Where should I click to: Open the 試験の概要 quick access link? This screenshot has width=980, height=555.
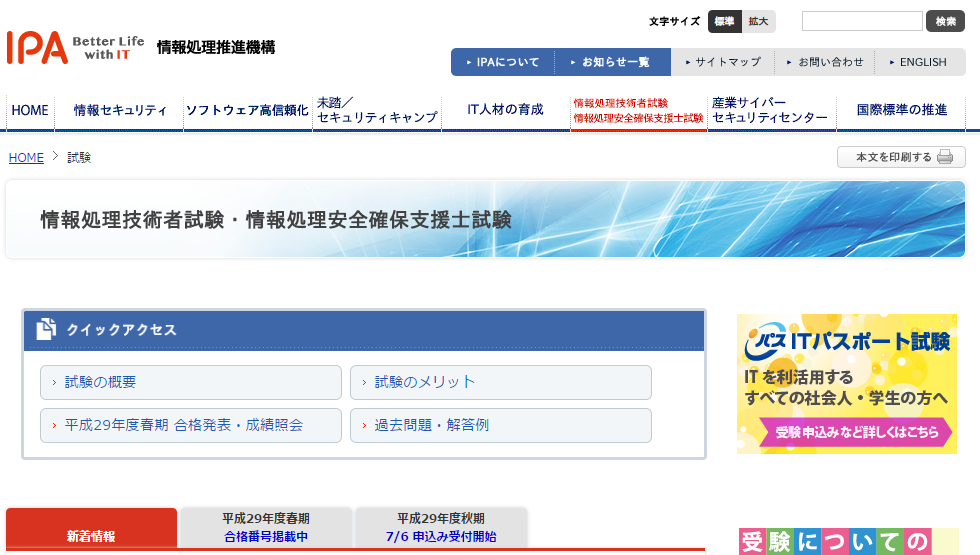(191, 382)
